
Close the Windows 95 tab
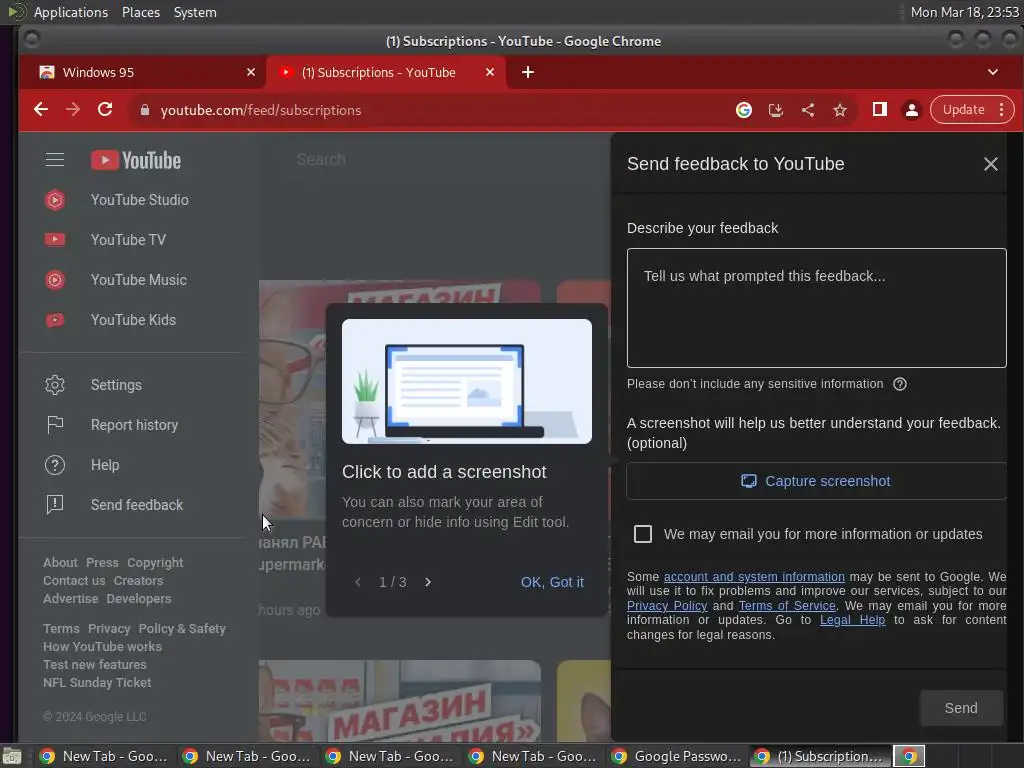(251, 72)
